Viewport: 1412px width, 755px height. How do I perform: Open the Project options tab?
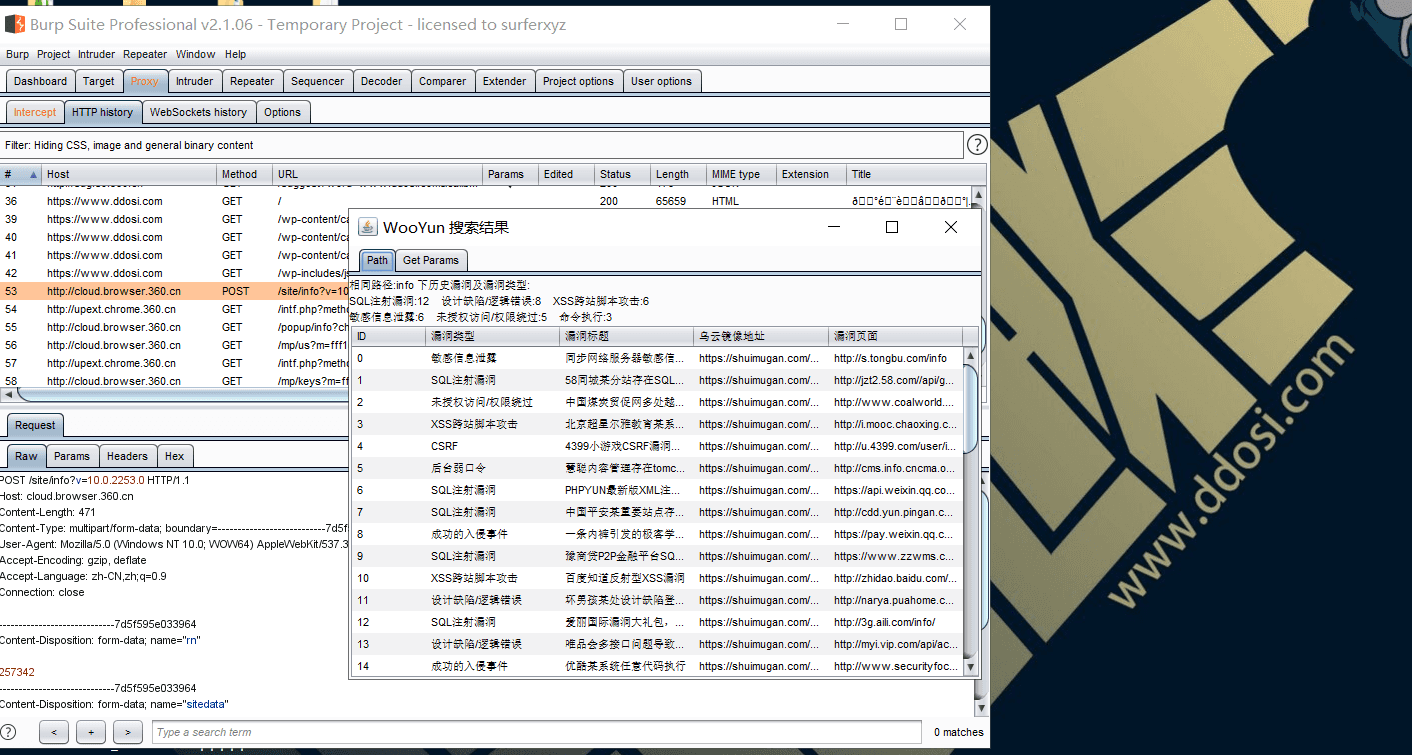point(579,81)
